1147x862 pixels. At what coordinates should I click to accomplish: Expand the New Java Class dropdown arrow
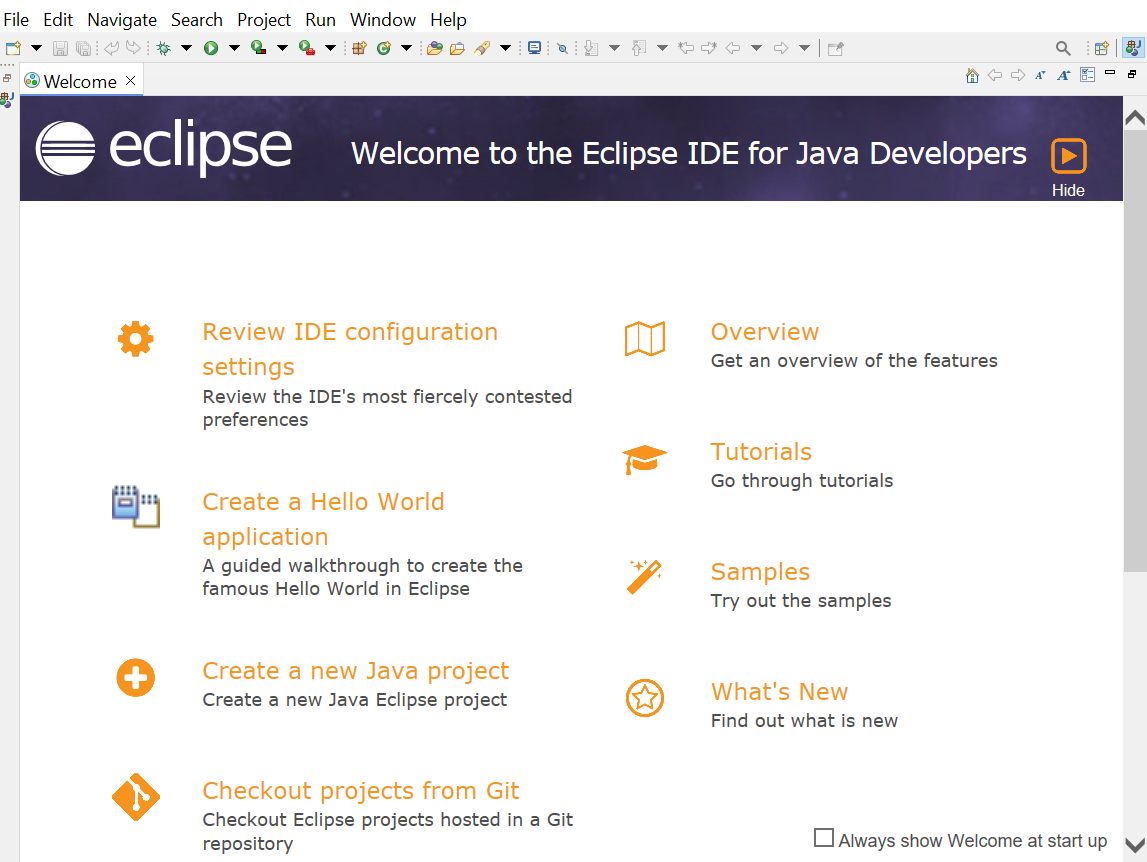coord(407,48)
